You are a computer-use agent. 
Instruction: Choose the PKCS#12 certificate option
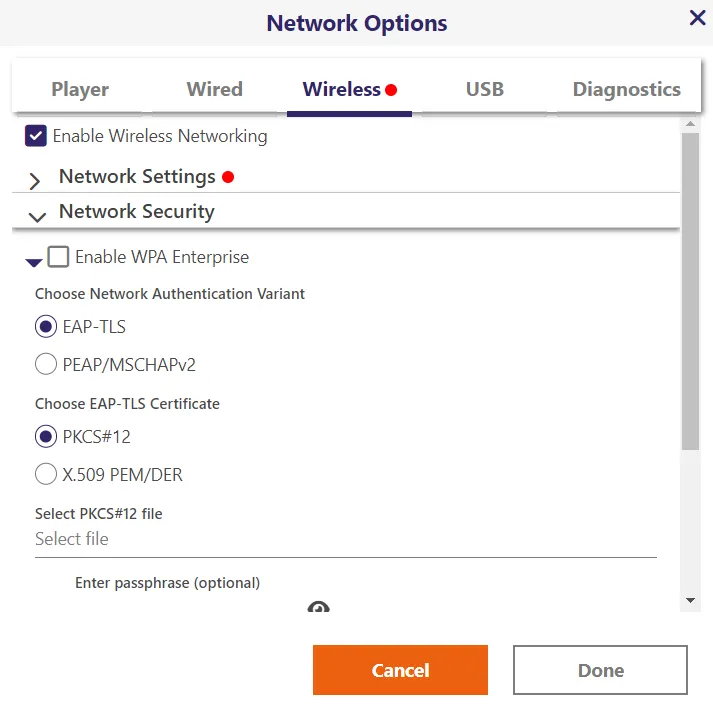click(x=46, y=436)
